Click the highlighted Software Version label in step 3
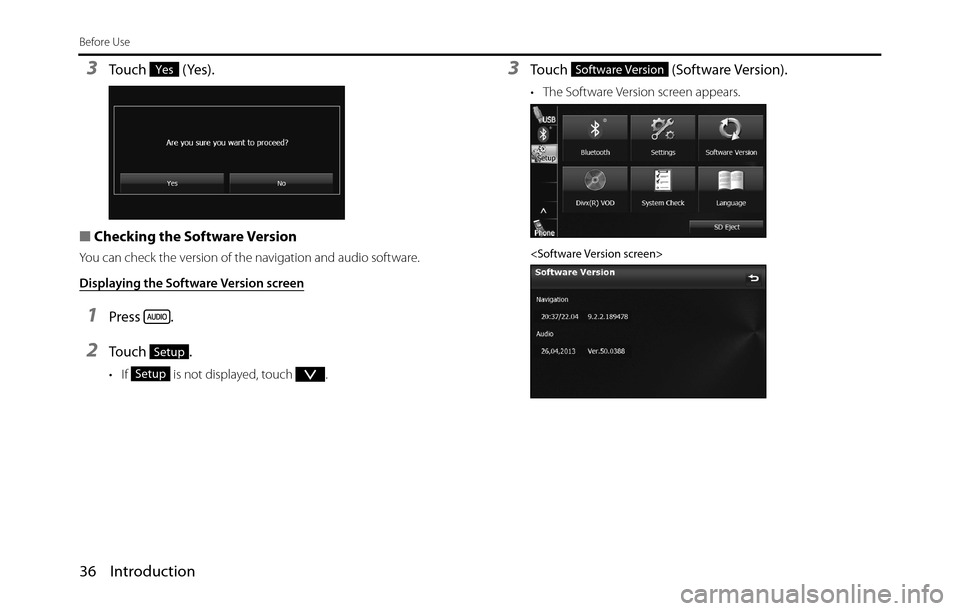 [x=620, y=70]
